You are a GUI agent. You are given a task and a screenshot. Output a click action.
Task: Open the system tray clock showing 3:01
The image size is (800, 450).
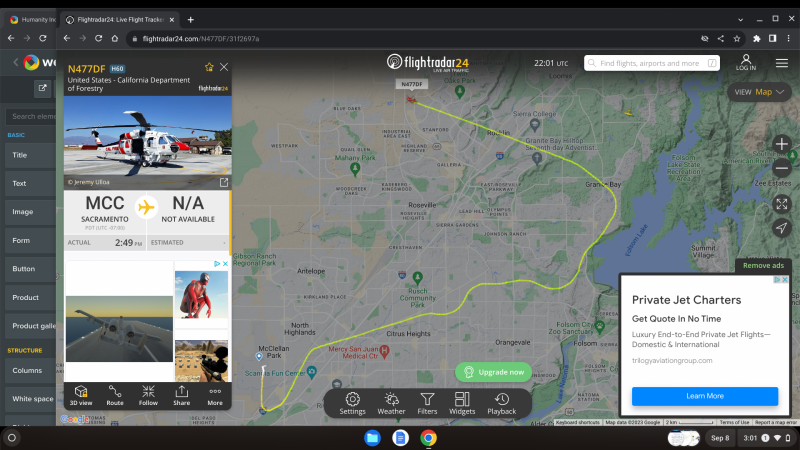pyautogui.click(x=767, y=438)
